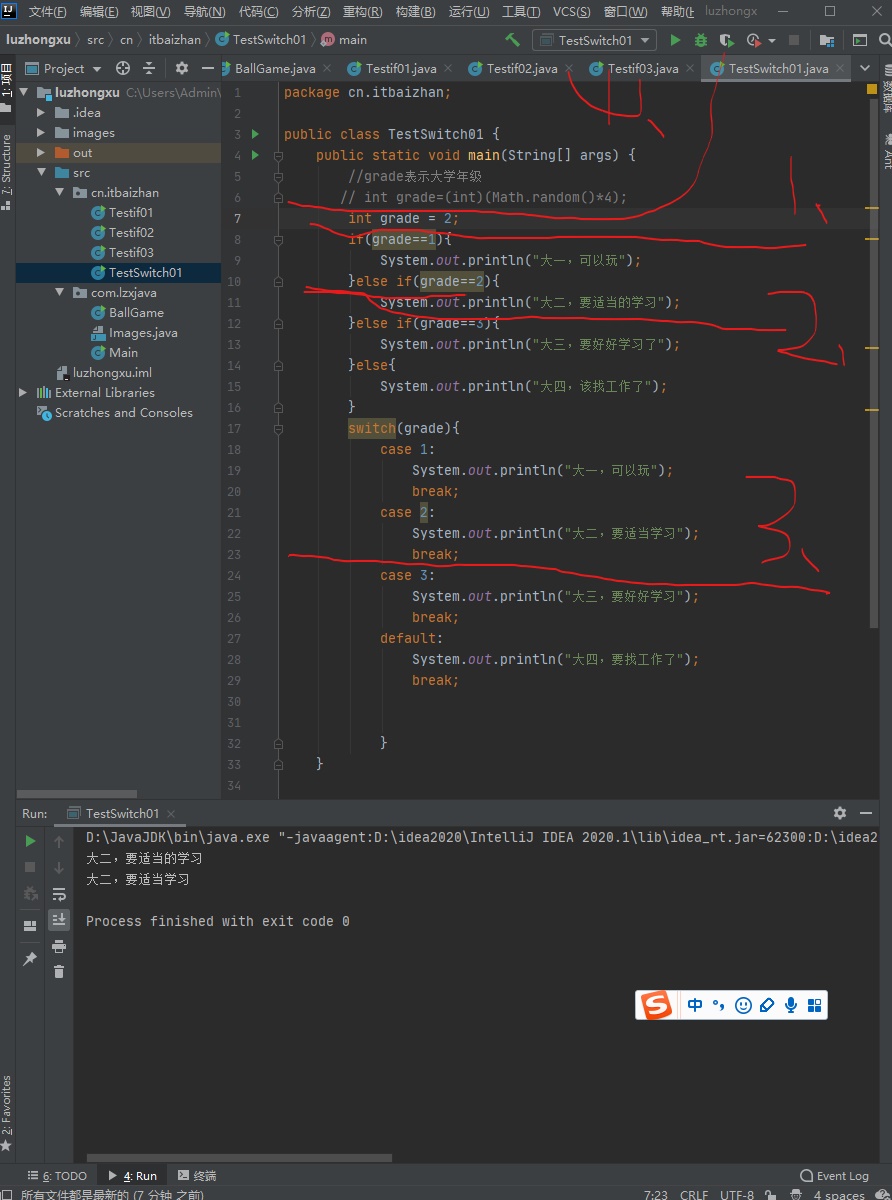Collapse the luzhongxu project root
This screenshot has height=1200, width=892.
(25, 93)
